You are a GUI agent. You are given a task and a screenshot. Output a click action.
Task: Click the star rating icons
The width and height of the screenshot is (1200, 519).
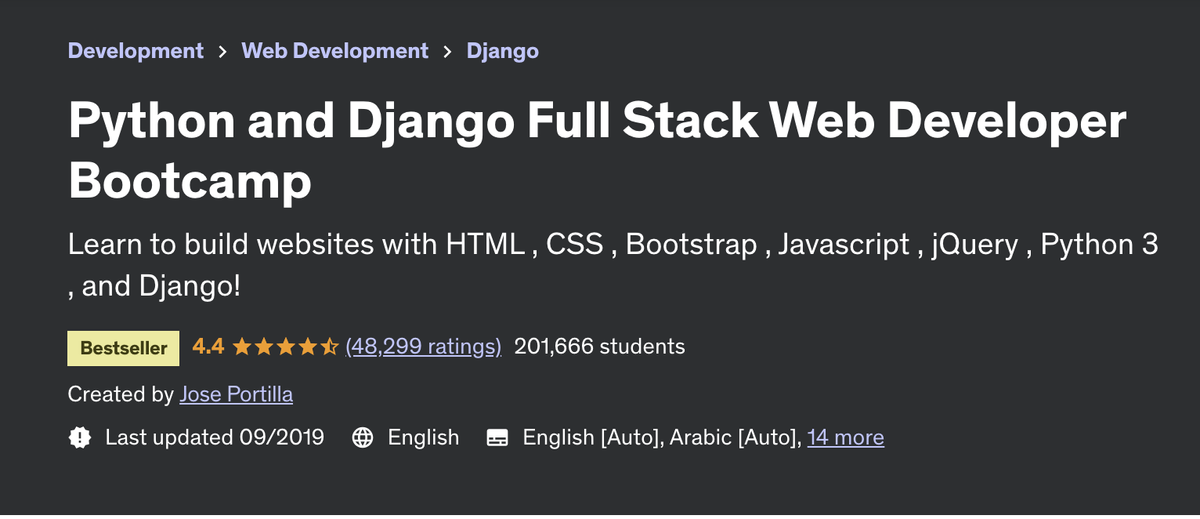coord(285,347)
